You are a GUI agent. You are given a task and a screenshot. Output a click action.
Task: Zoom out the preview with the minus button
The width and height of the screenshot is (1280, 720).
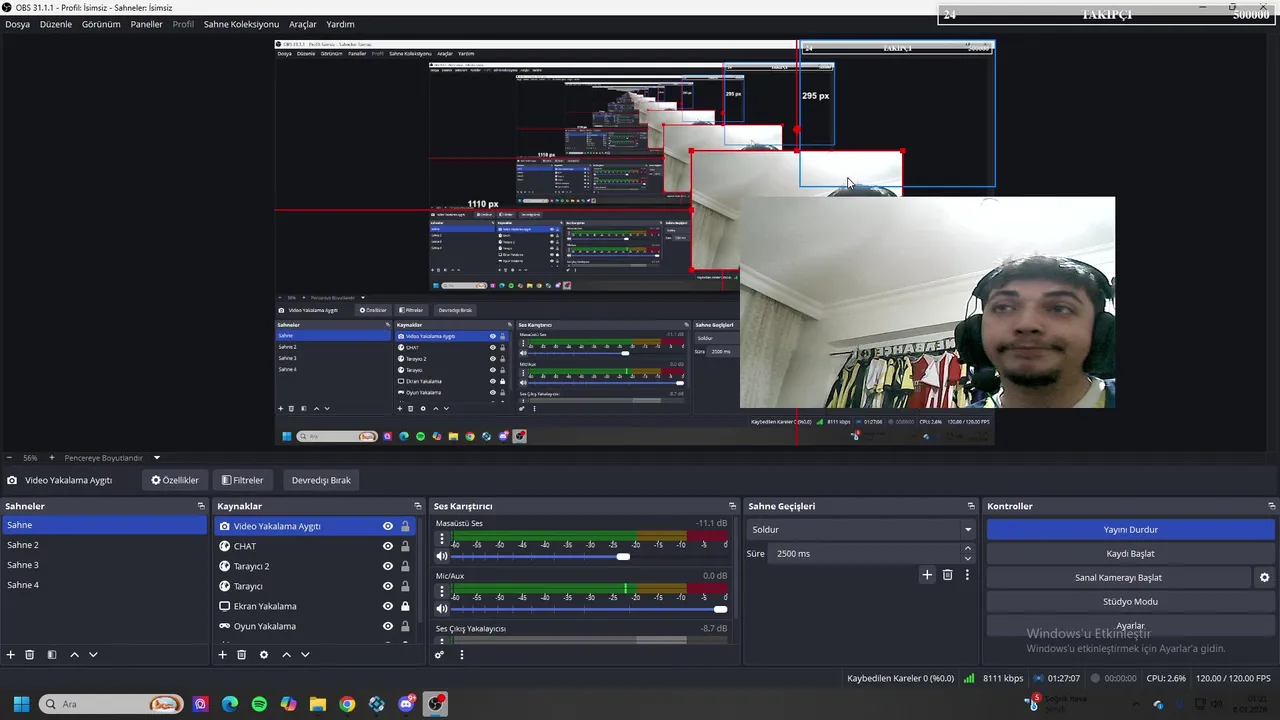click(x=9, y=458)
